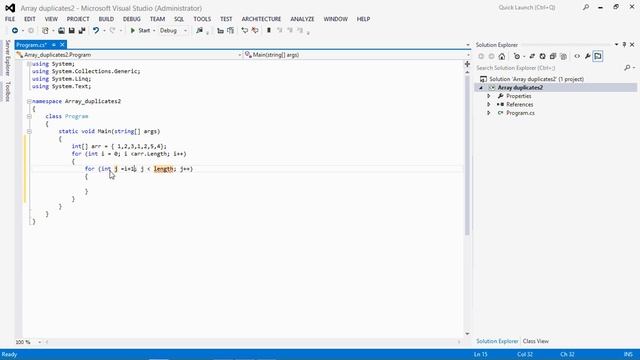Collapse the class Program code block
This screenshot has width=640, height=360.
click(x=29, y=116)
